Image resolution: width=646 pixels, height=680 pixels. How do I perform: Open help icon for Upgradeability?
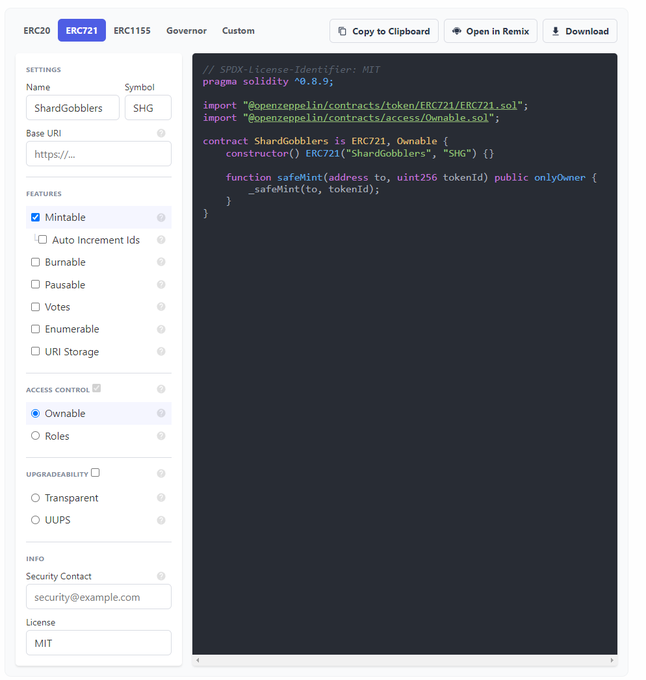pyautogui.click(x=161, y=474)
